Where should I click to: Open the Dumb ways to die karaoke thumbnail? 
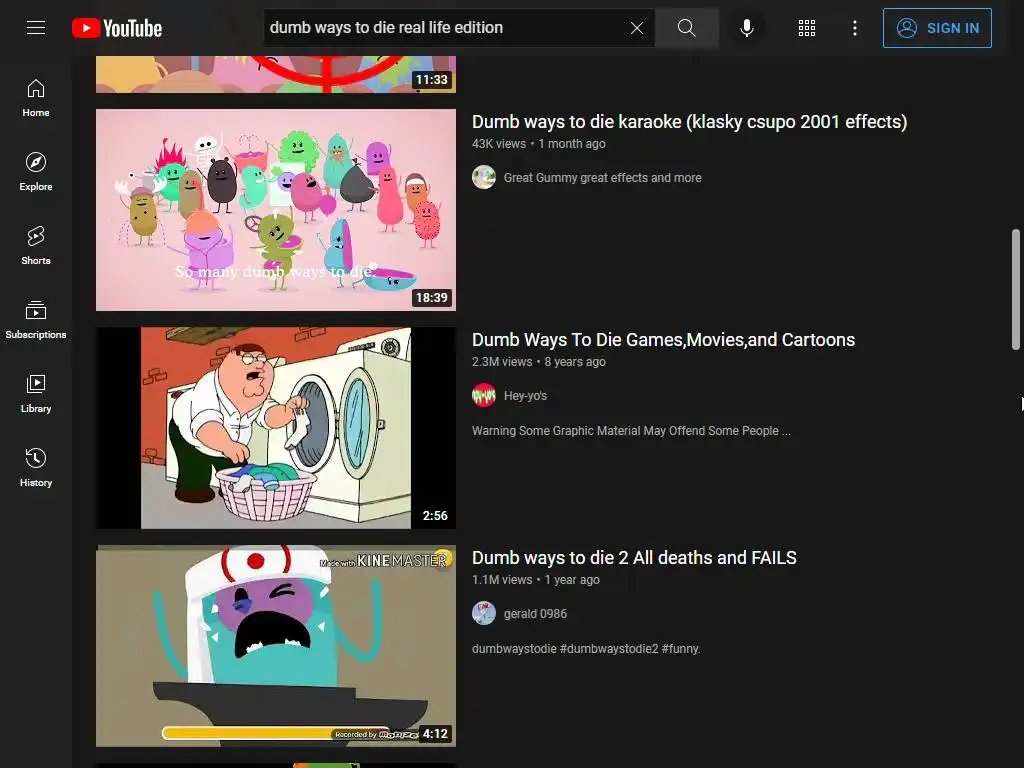tap(276, 210)
